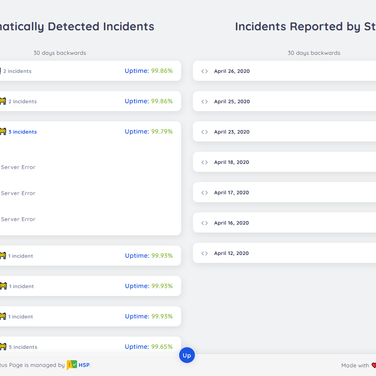The image size is (376, 376).
Task: Expand the April 12, 2020 incident row
Action: tap(284, 253)
